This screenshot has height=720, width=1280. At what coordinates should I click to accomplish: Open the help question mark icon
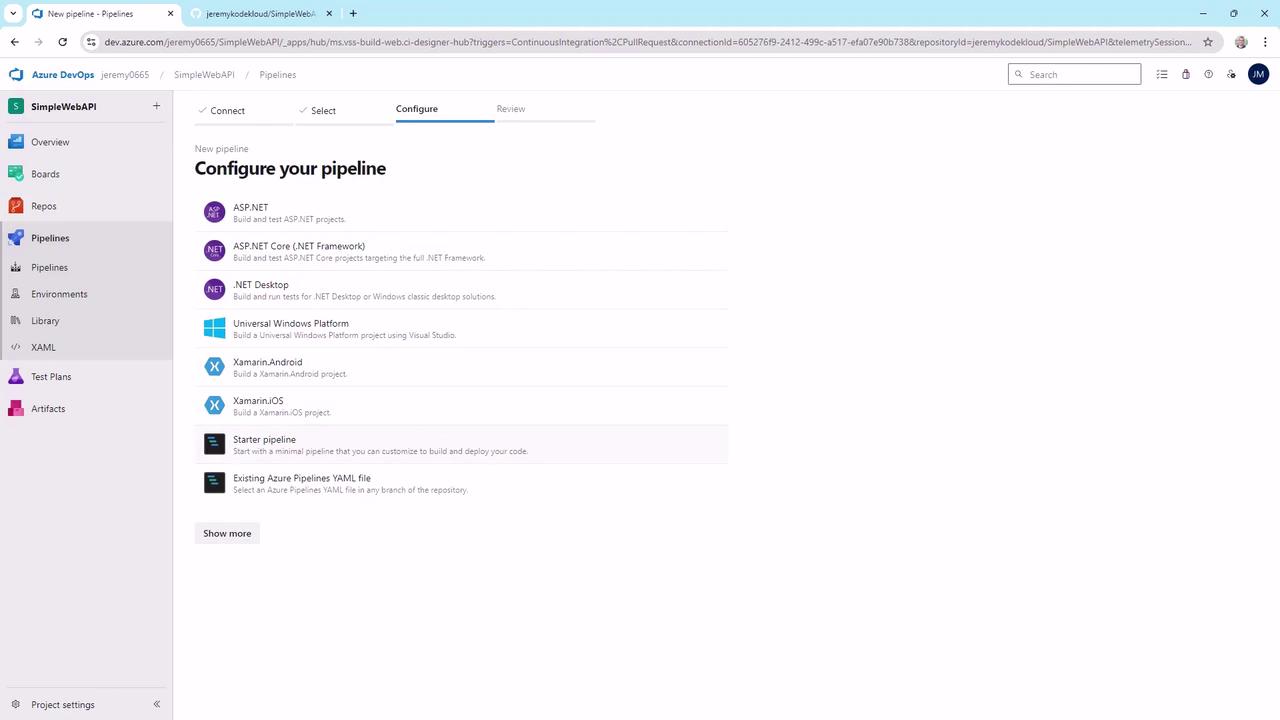[1208, 74]
